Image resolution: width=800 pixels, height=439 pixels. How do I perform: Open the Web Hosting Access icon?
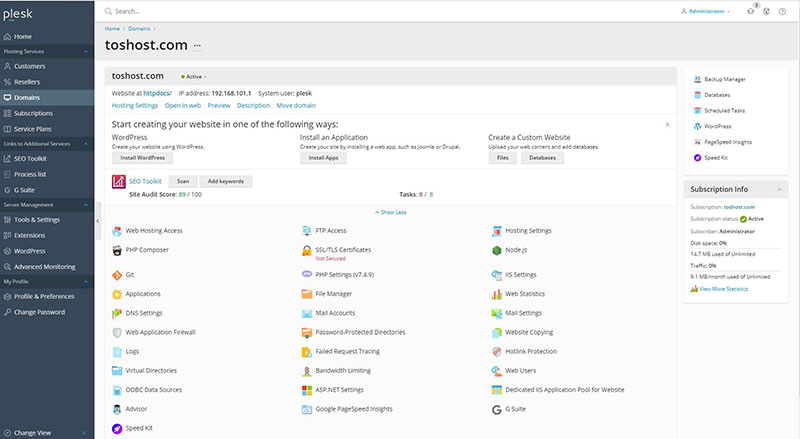[x=117, y=231]
